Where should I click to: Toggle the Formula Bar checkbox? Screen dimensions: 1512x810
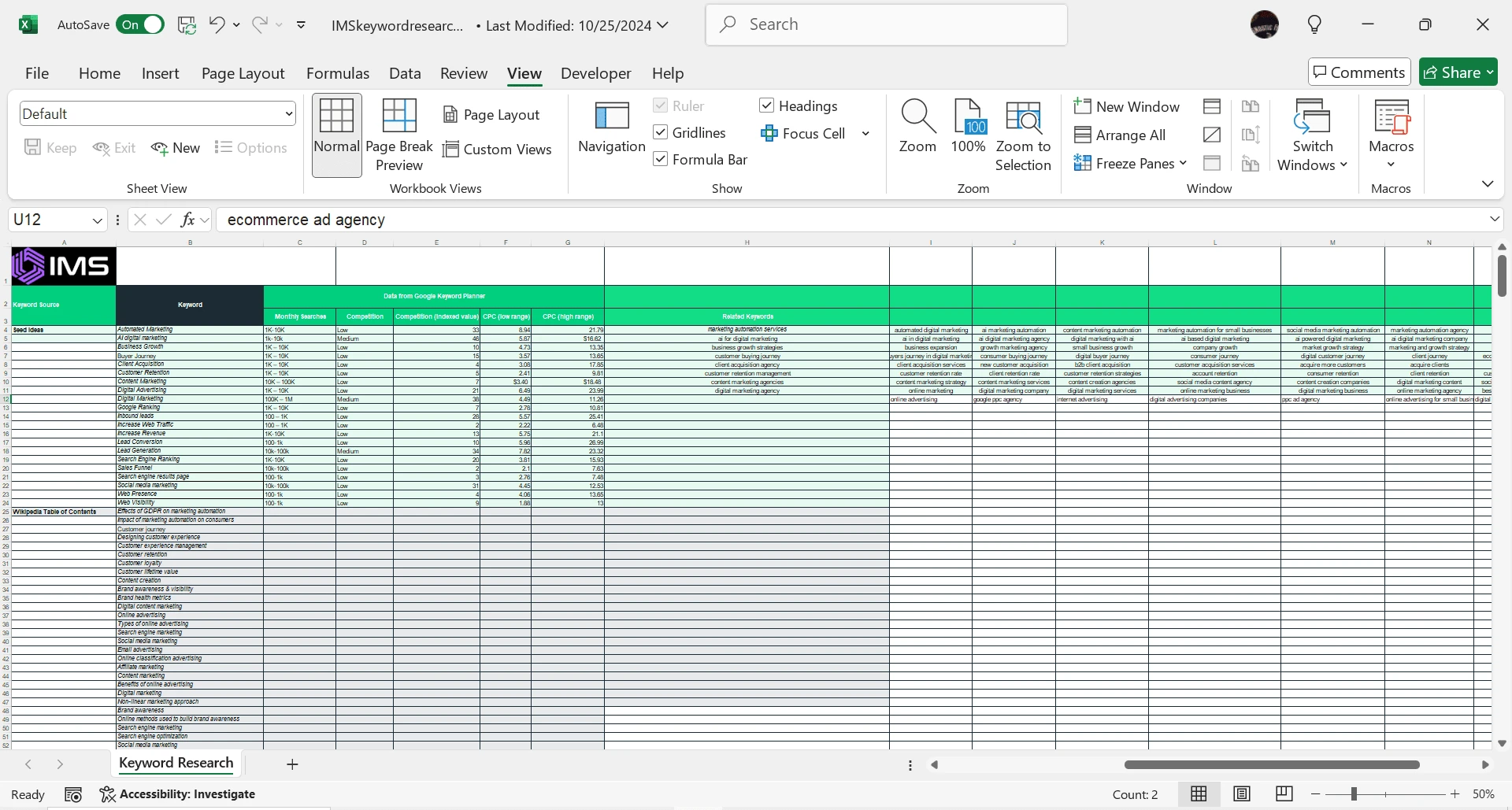(x=661, y=159)
